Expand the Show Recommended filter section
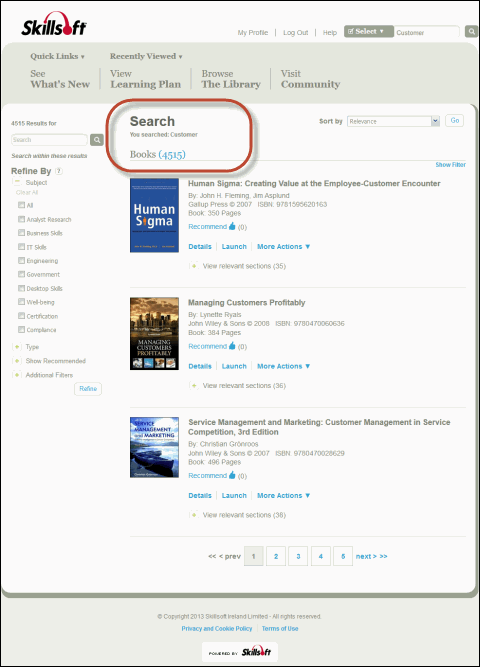This screenshot has width=480, height=667. click(17, 361)
